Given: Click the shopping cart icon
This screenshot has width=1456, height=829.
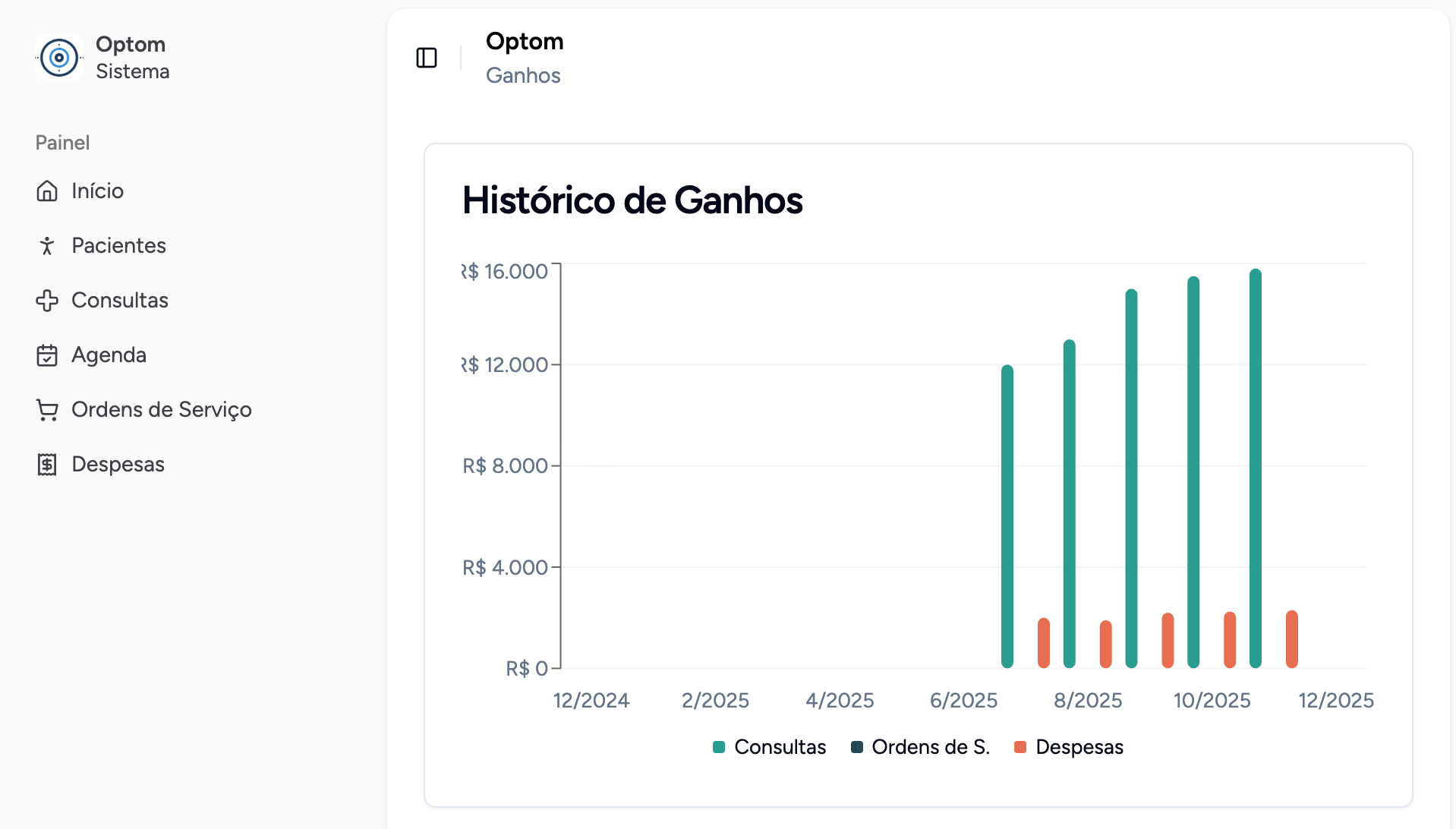Looking at the screenshot, I should tap(47, 410).
